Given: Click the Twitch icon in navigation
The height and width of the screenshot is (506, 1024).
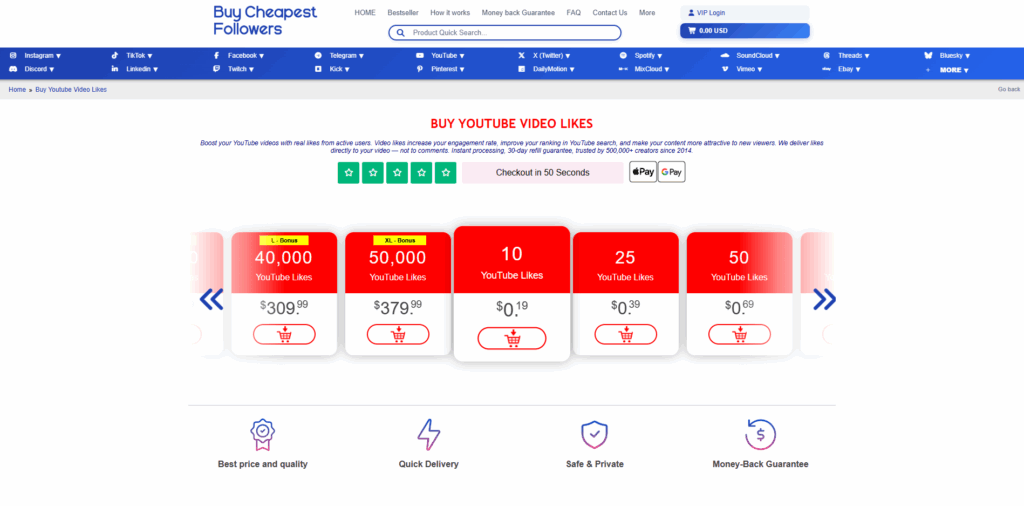Looking at the screenshot, I should point(216,69).
